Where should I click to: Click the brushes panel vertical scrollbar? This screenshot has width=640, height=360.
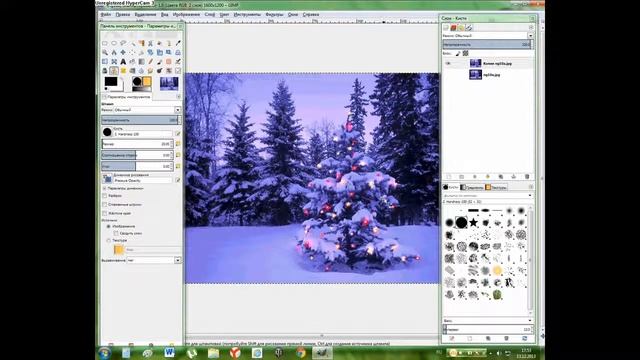click(x=530, y=260)
